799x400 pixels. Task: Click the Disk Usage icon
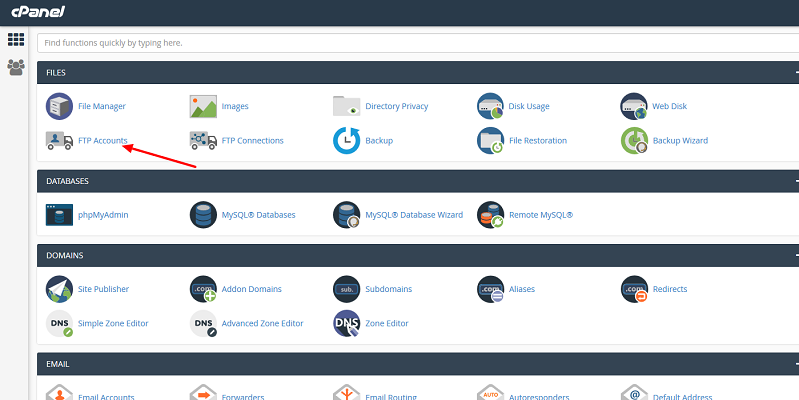coord(490,106)
